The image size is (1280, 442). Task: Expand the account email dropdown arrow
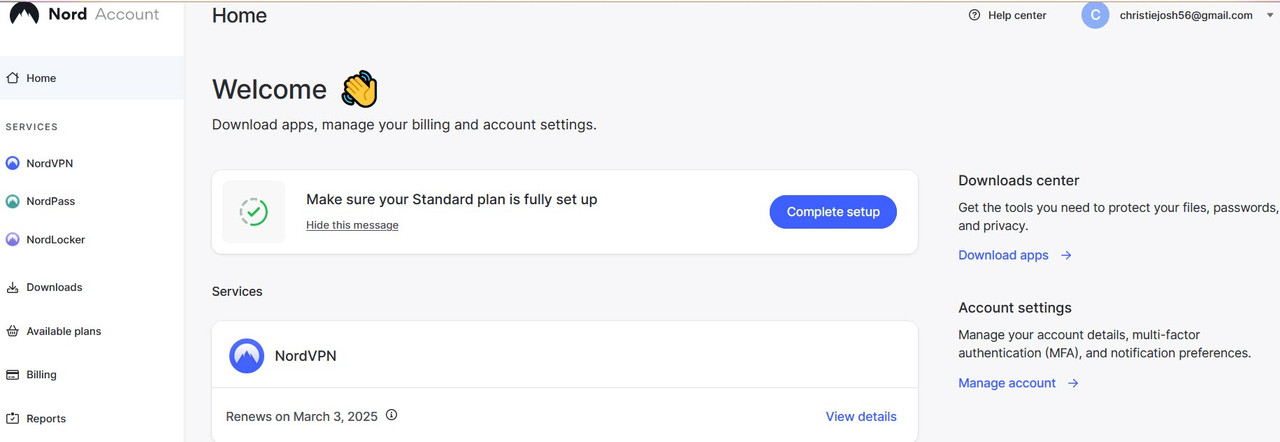(x=1271, y=16)
